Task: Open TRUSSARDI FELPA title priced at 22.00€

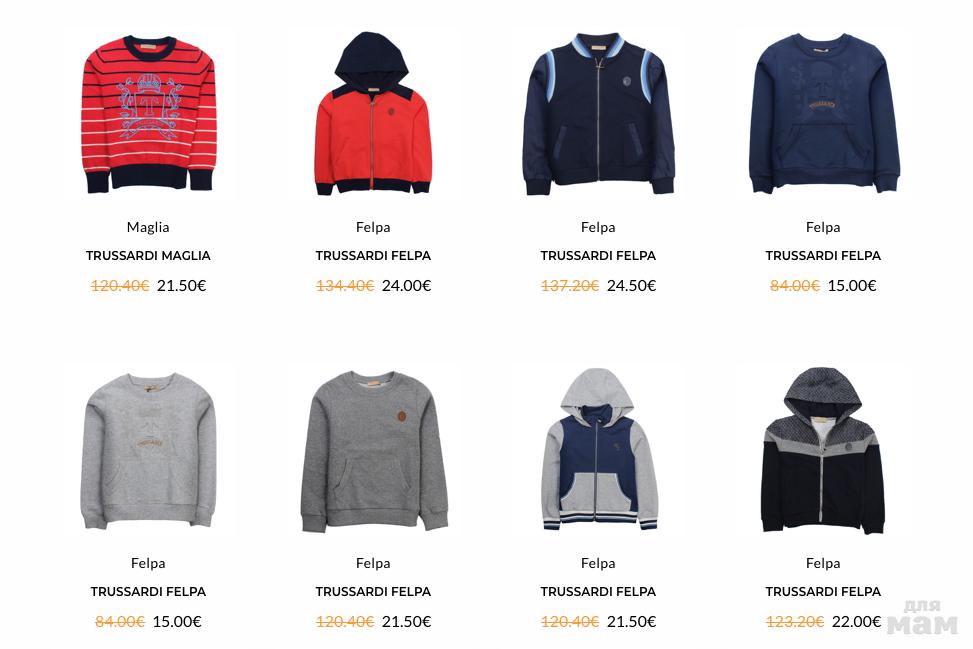Action: 823,592
